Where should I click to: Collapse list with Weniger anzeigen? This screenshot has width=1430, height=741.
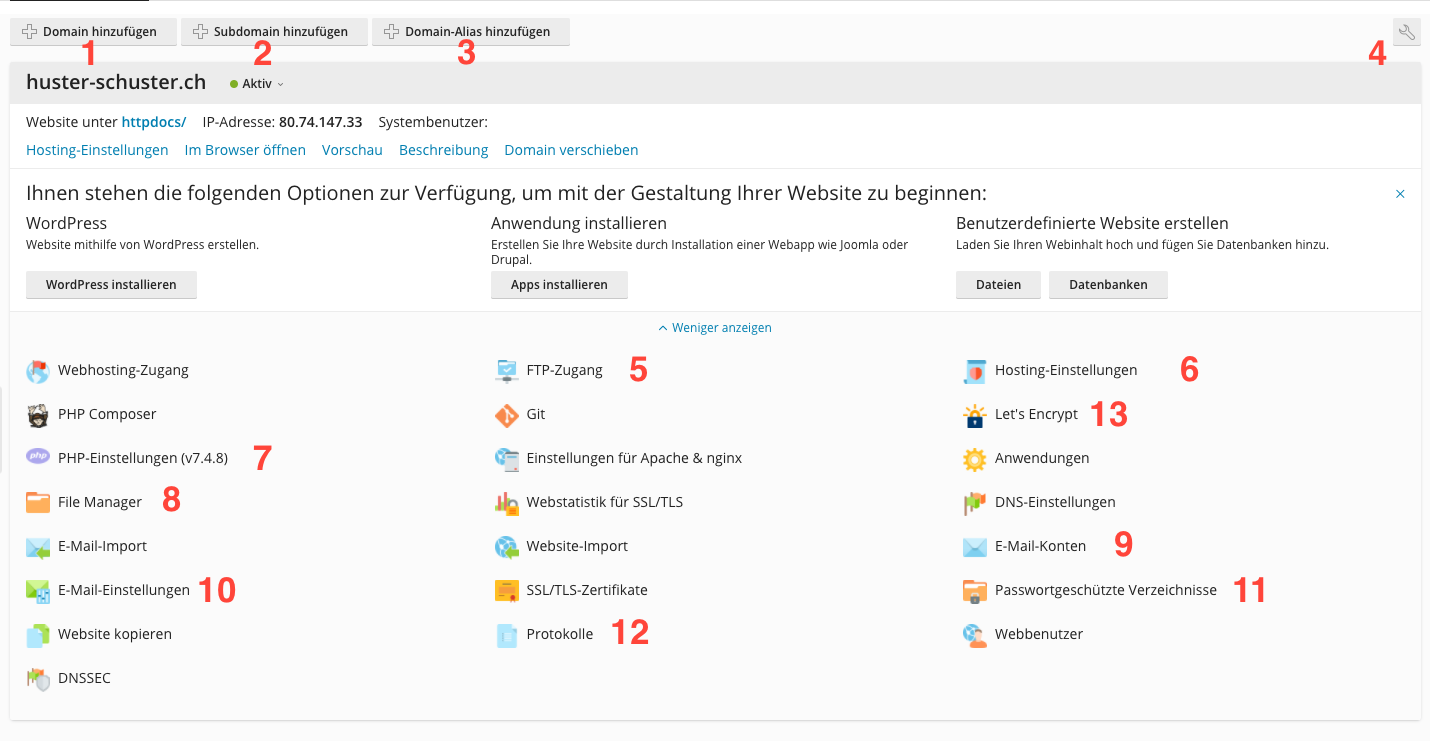715,328
